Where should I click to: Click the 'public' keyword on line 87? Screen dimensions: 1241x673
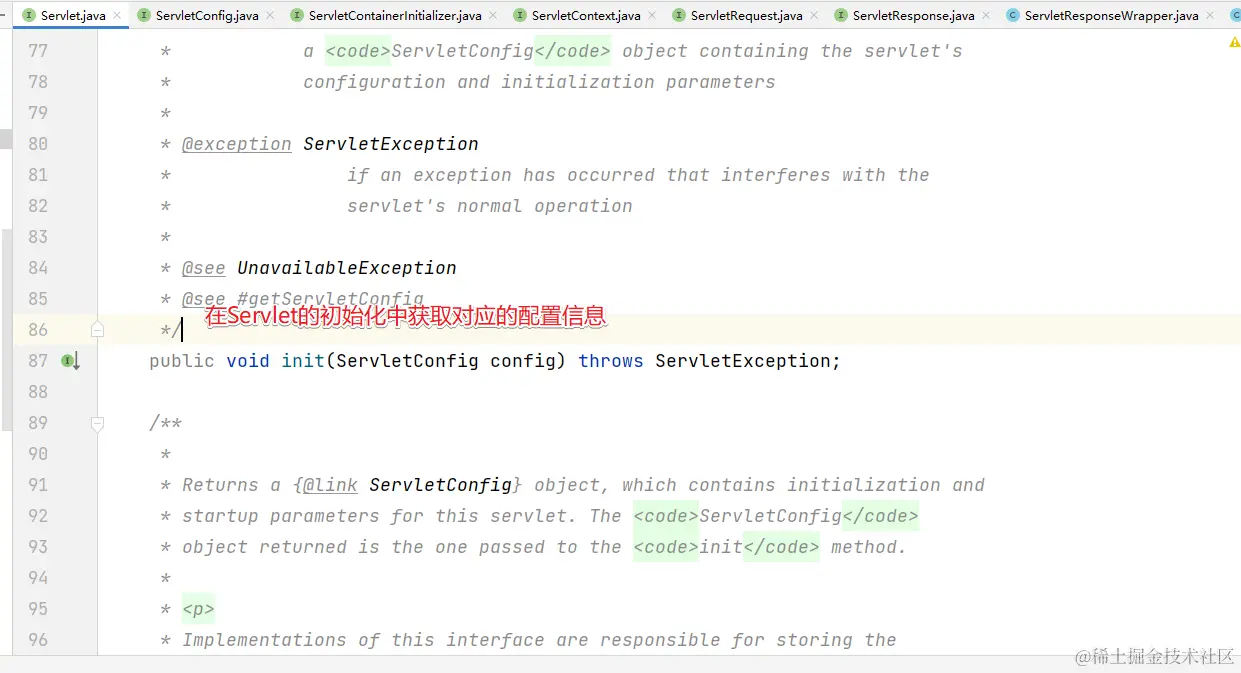point(182,361)
